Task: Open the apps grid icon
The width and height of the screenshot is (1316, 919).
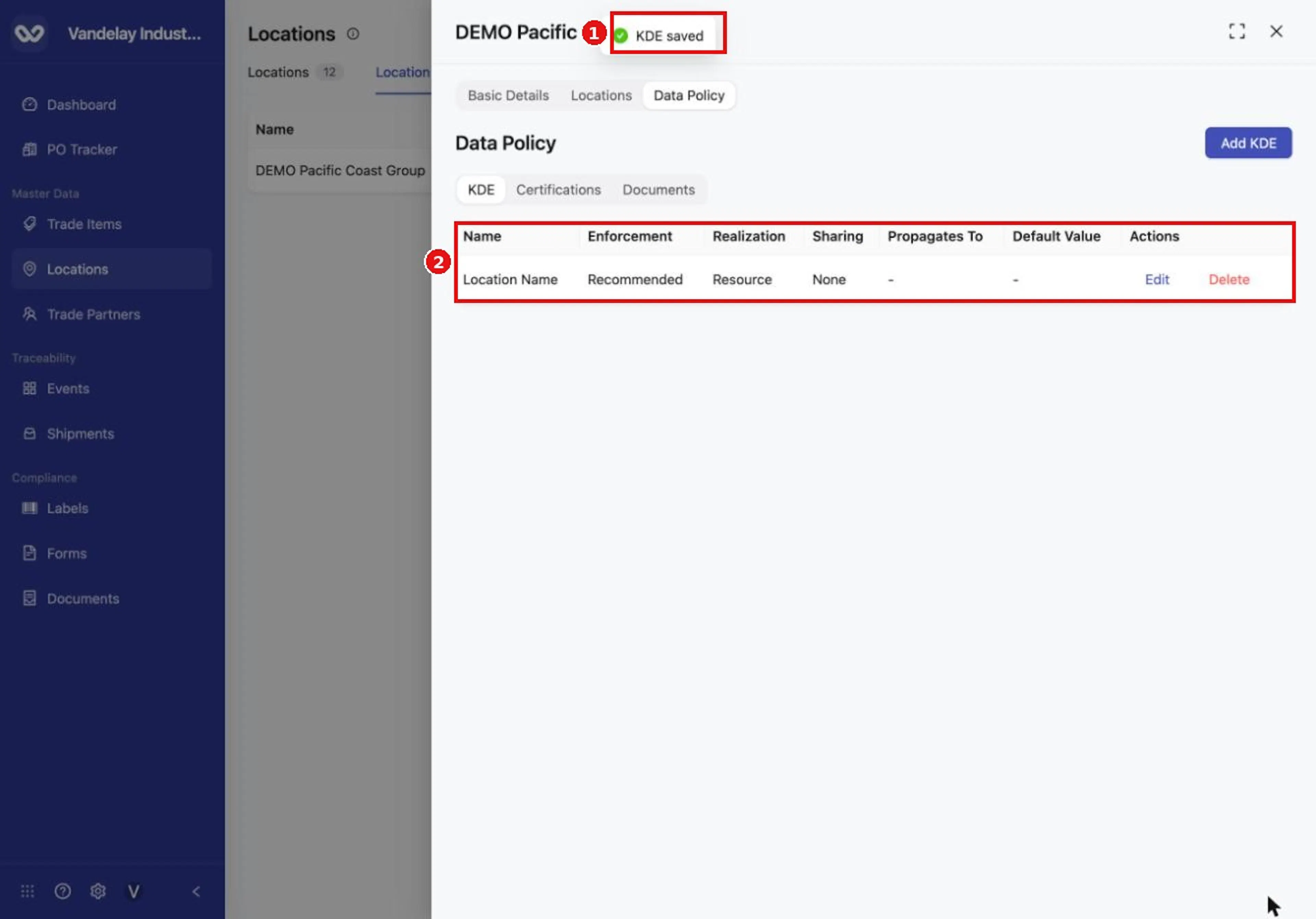Action: [x=27, y=891]
